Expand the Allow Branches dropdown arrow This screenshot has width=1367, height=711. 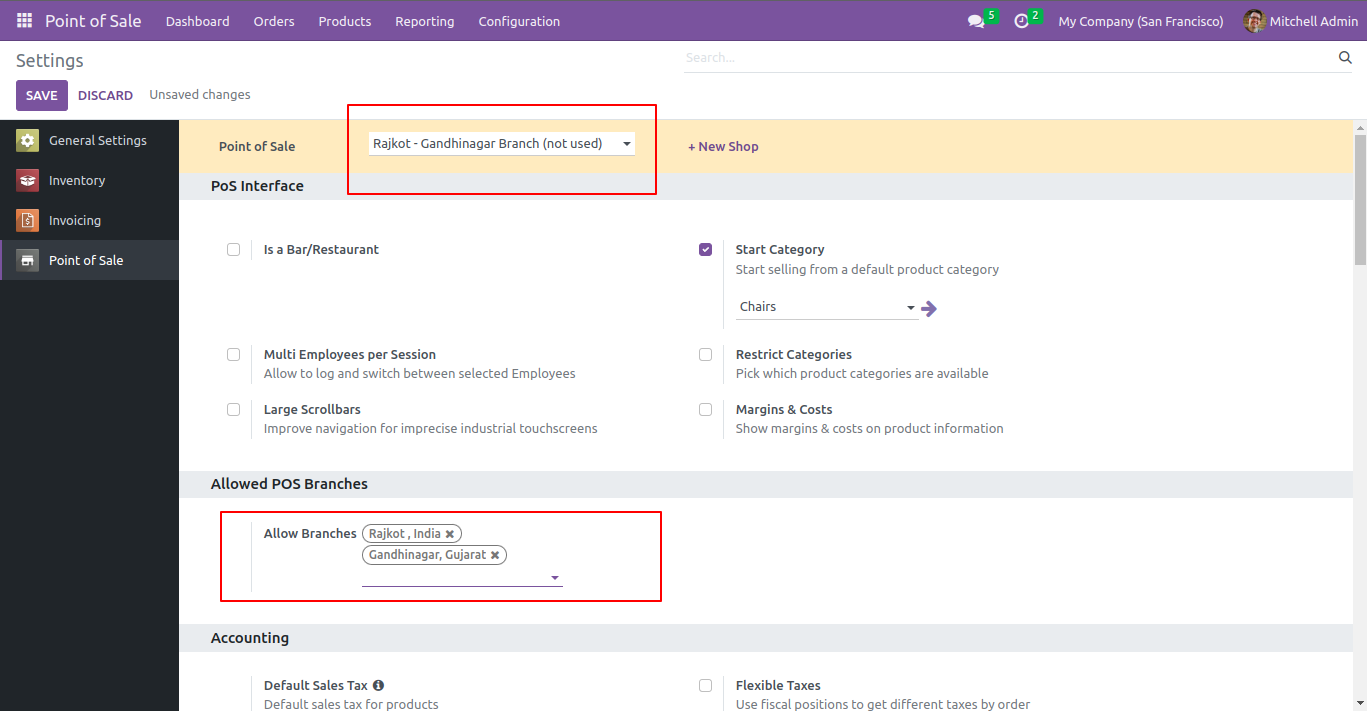click(555, 578)
